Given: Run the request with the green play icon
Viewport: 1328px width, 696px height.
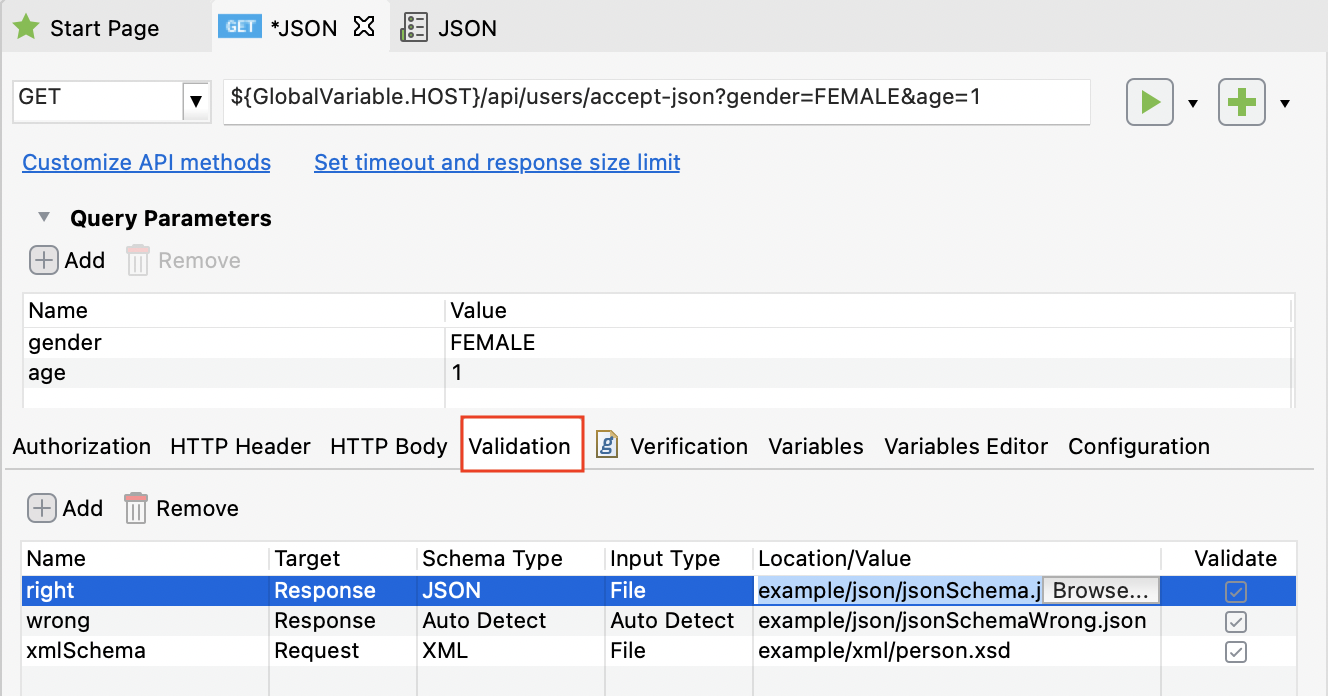Looking at the screenshot, I should pos(1150,101).
